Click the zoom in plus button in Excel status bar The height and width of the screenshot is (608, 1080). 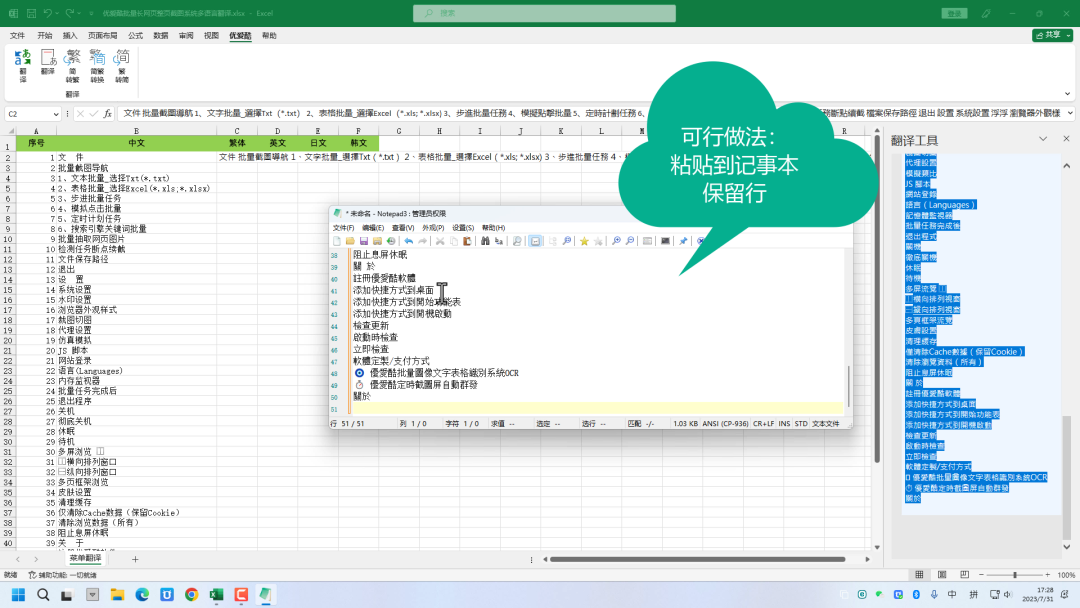coord(1048,575)
